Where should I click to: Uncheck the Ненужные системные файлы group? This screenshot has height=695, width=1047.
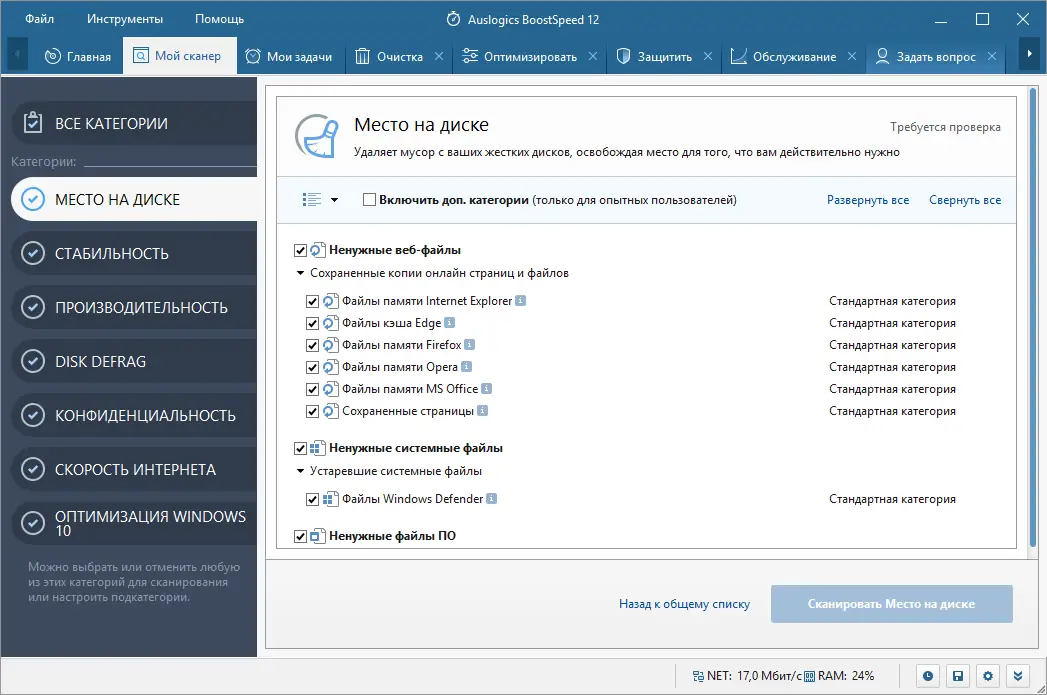click(x=301, y=448)
